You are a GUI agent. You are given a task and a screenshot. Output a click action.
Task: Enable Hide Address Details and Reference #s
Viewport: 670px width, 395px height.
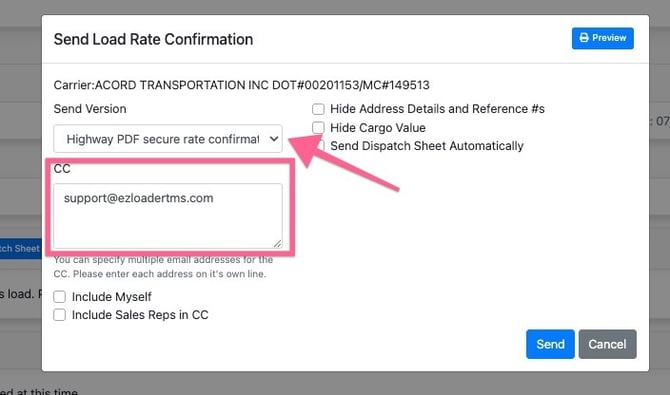(x=318, y=109)
